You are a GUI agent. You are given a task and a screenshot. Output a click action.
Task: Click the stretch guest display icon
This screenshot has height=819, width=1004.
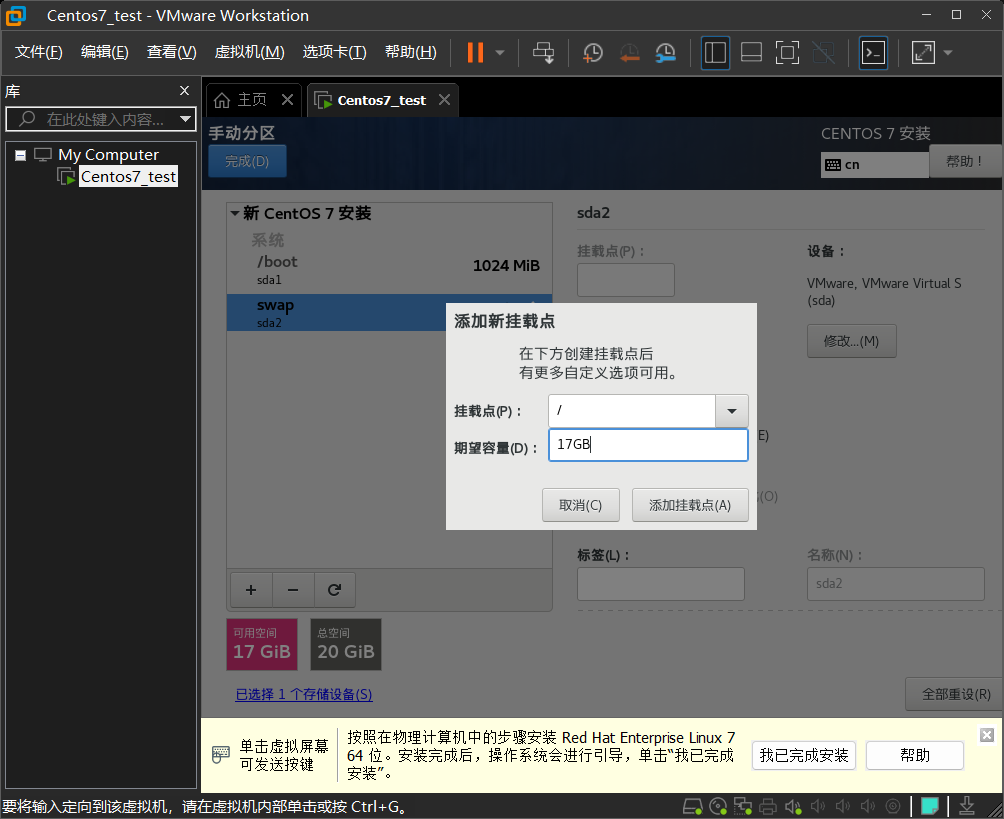click(923, 53)
